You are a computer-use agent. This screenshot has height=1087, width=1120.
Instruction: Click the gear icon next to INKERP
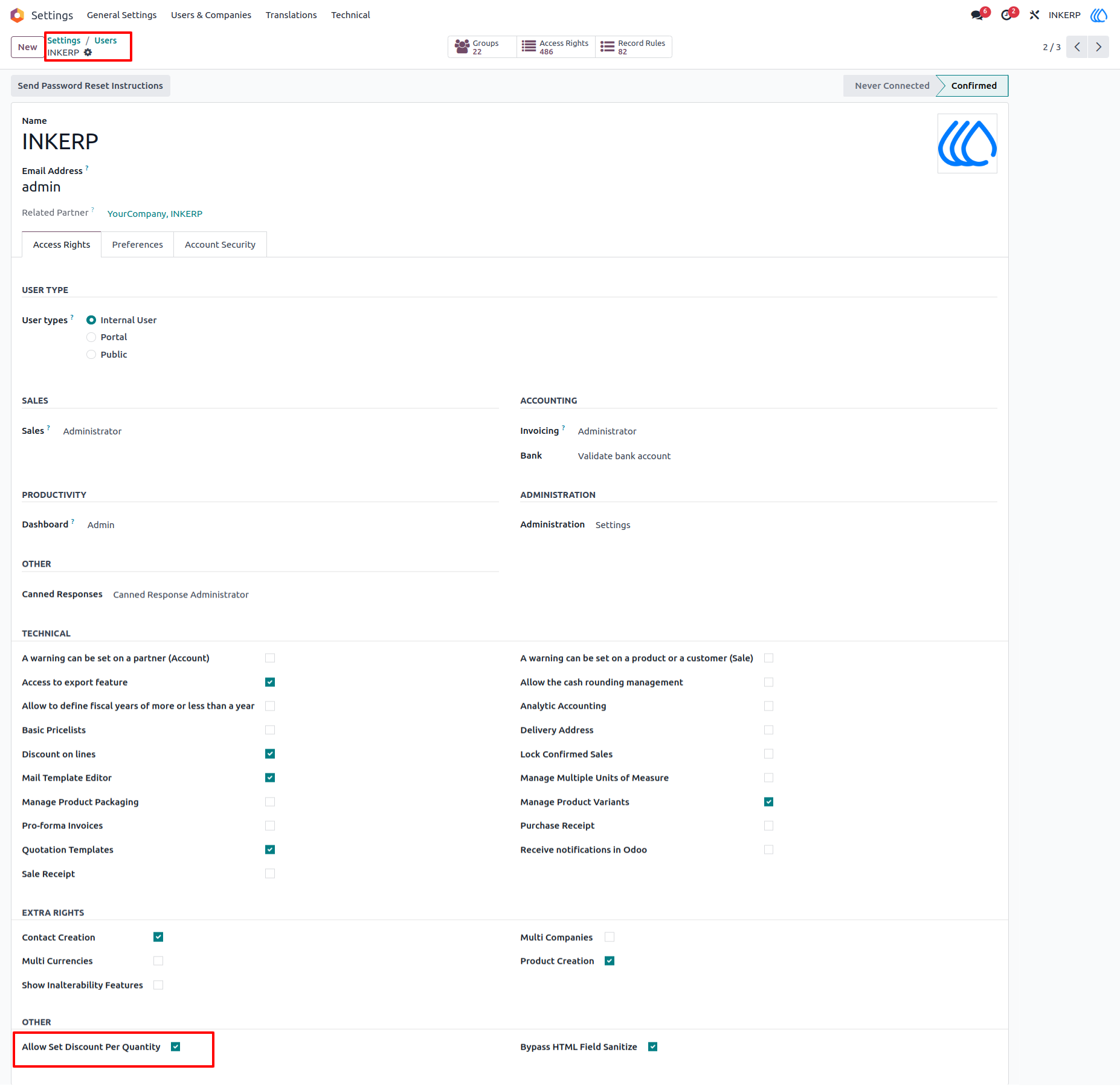click(x=88, y=53)
